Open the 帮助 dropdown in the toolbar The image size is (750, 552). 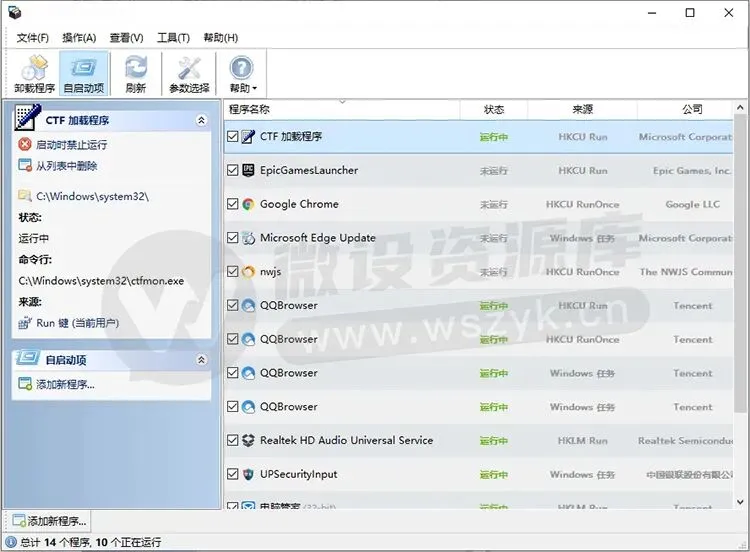tap(243, 74)
